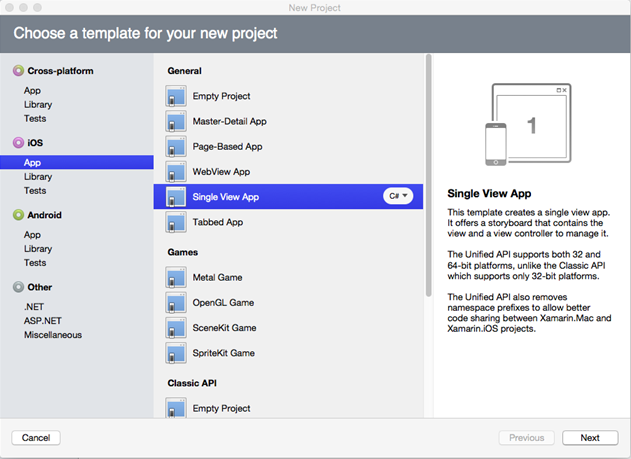Open the C# language dropdown
Viewport: 631px width, 459px height.
(398, 197)
